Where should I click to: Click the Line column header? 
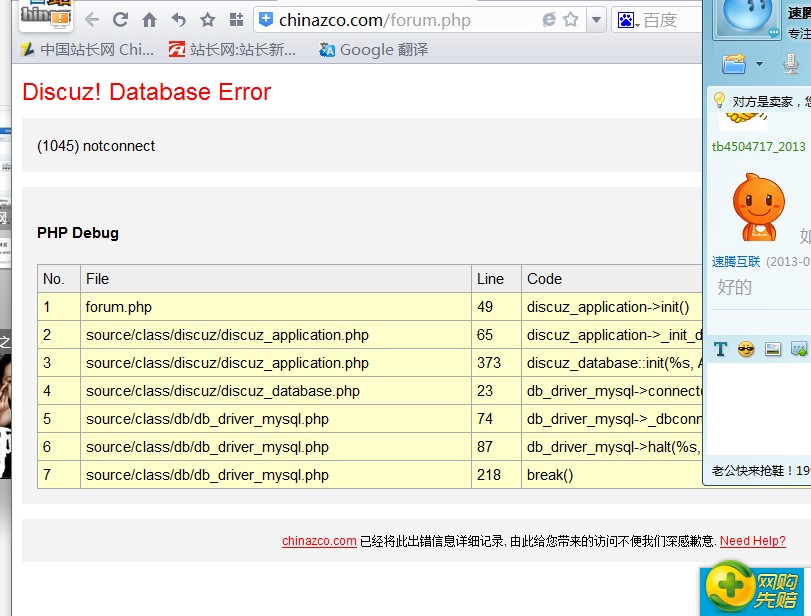[x=496, y=279]
